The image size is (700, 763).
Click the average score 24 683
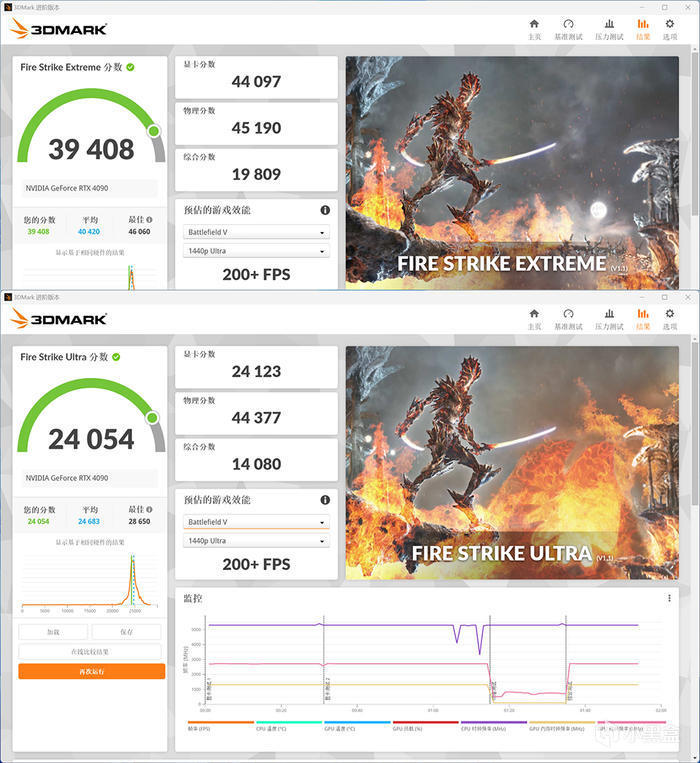tap(89, 521)
